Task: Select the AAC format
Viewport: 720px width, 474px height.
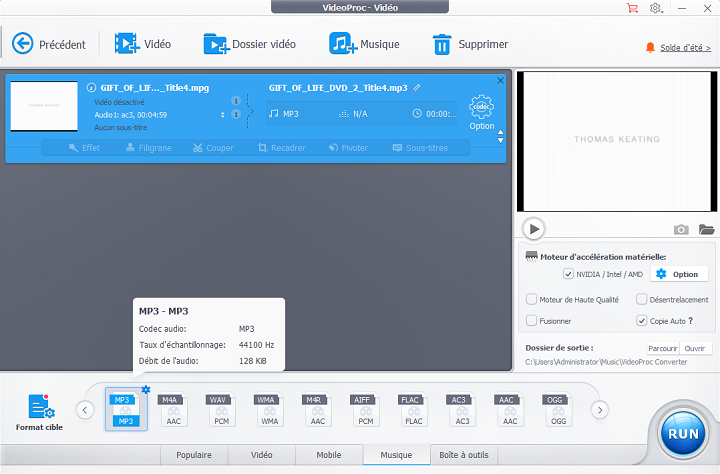Action: coord(509,410)
